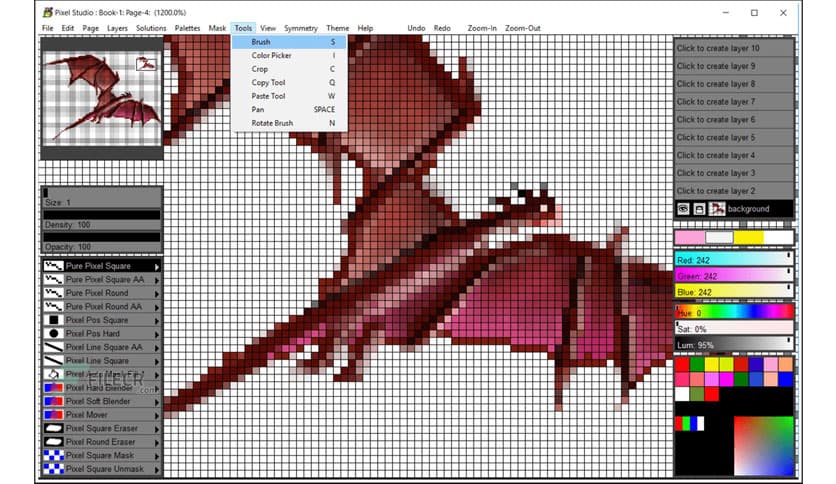The width and height of the screenshot is (836, 484).
Task: Pick the Pixel Line Square icon
Action: click(x=53, y=360)
